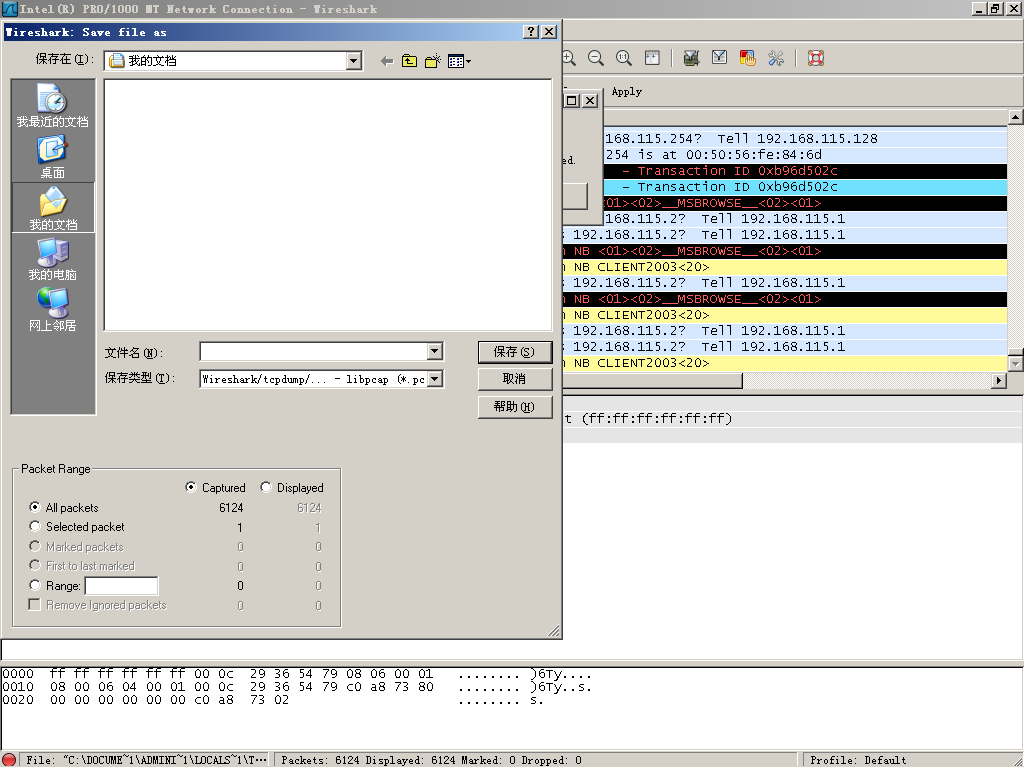The width and height of the screenshot is (1024, 768).
Task: Close the Save file as dialog
Action: point(550,32)
